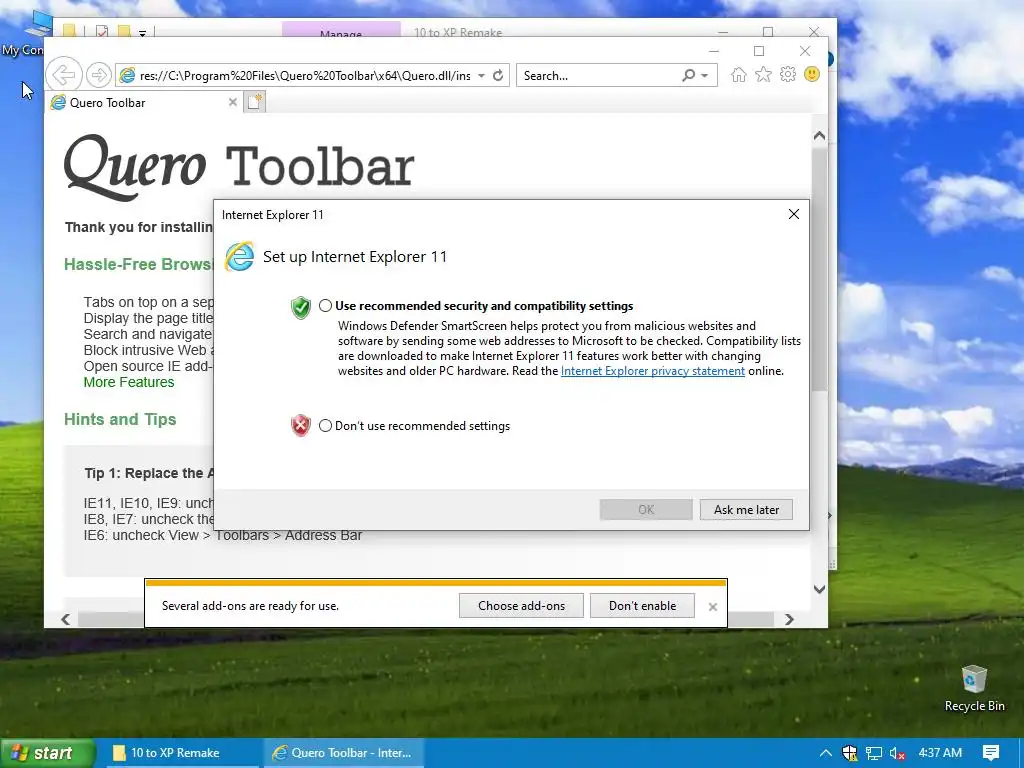This screenshot has width=1024, height=768.
Task: Click the green shield check icon
Action: point(300,307)
